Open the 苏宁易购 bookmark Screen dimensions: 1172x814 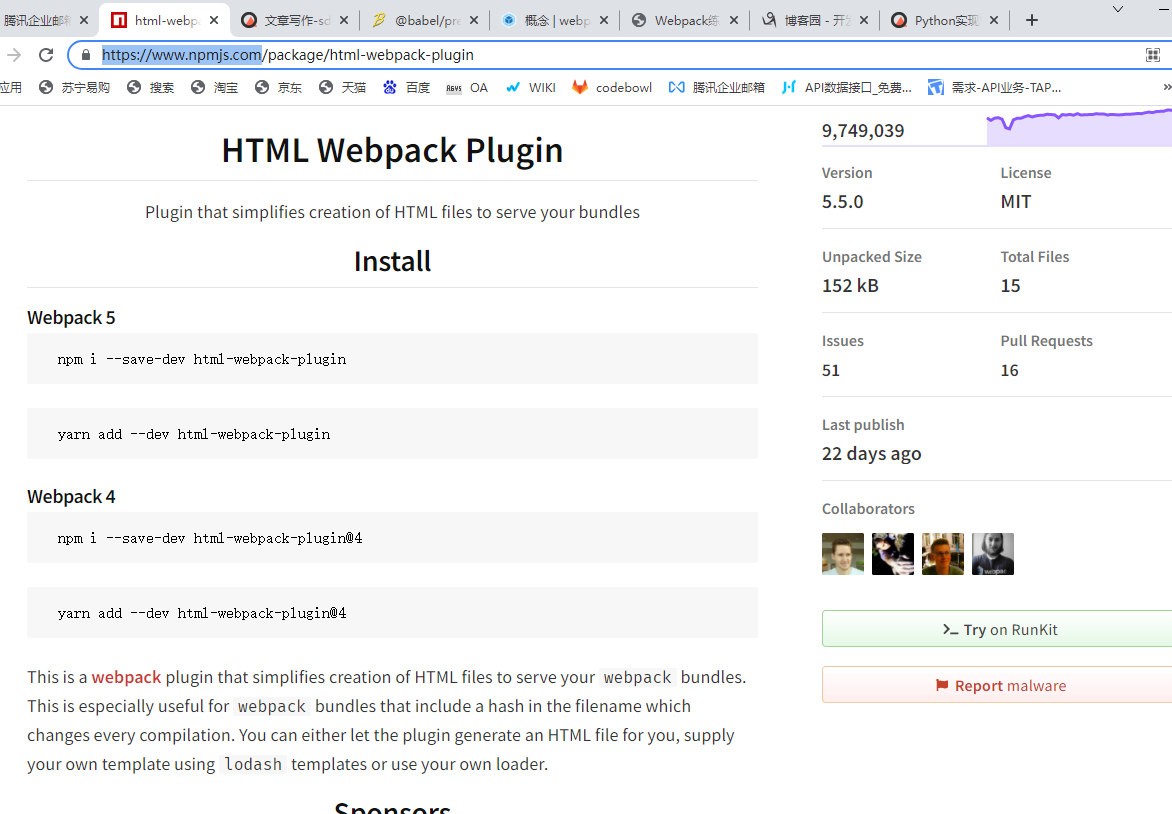(x=75, y=87)
